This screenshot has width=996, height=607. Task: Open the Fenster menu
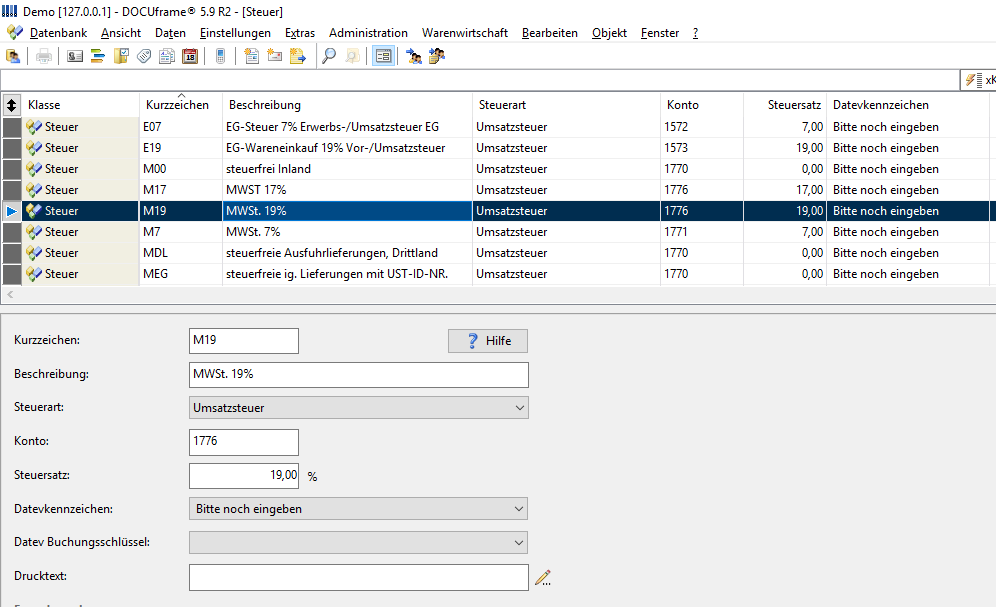pos(660,33)
